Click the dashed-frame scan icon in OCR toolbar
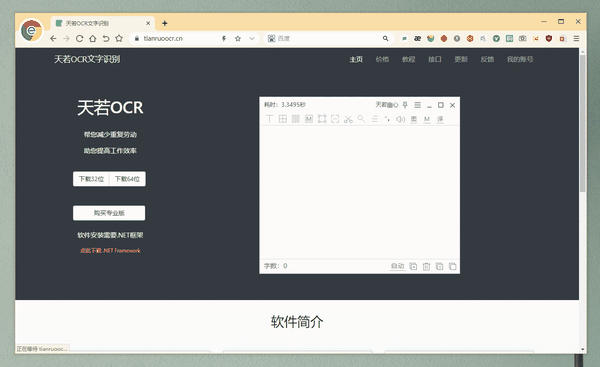Viewport: 600px width, 367px height. coord(335,119)
